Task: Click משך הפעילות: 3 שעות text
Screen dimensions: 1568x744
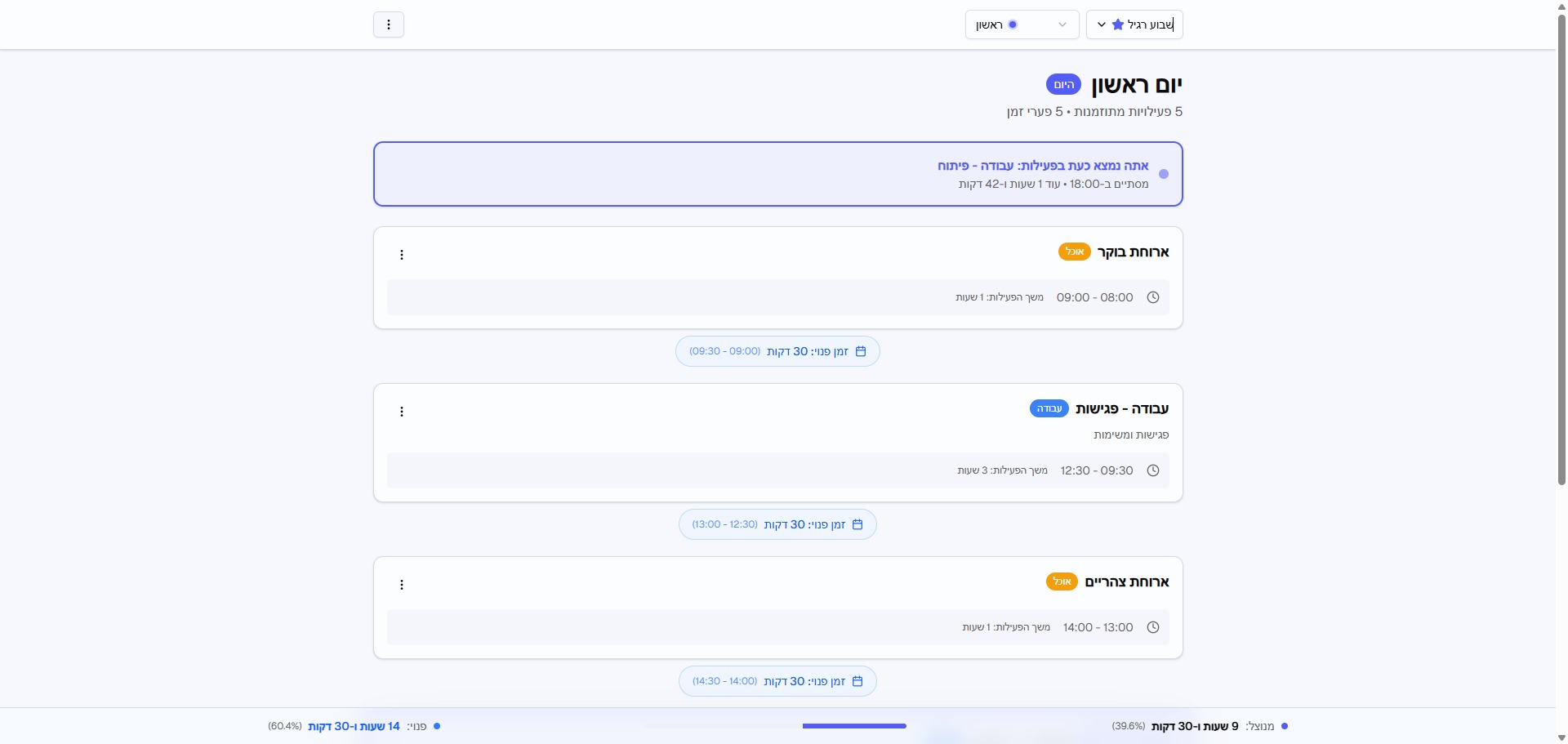Action: 1002,470
